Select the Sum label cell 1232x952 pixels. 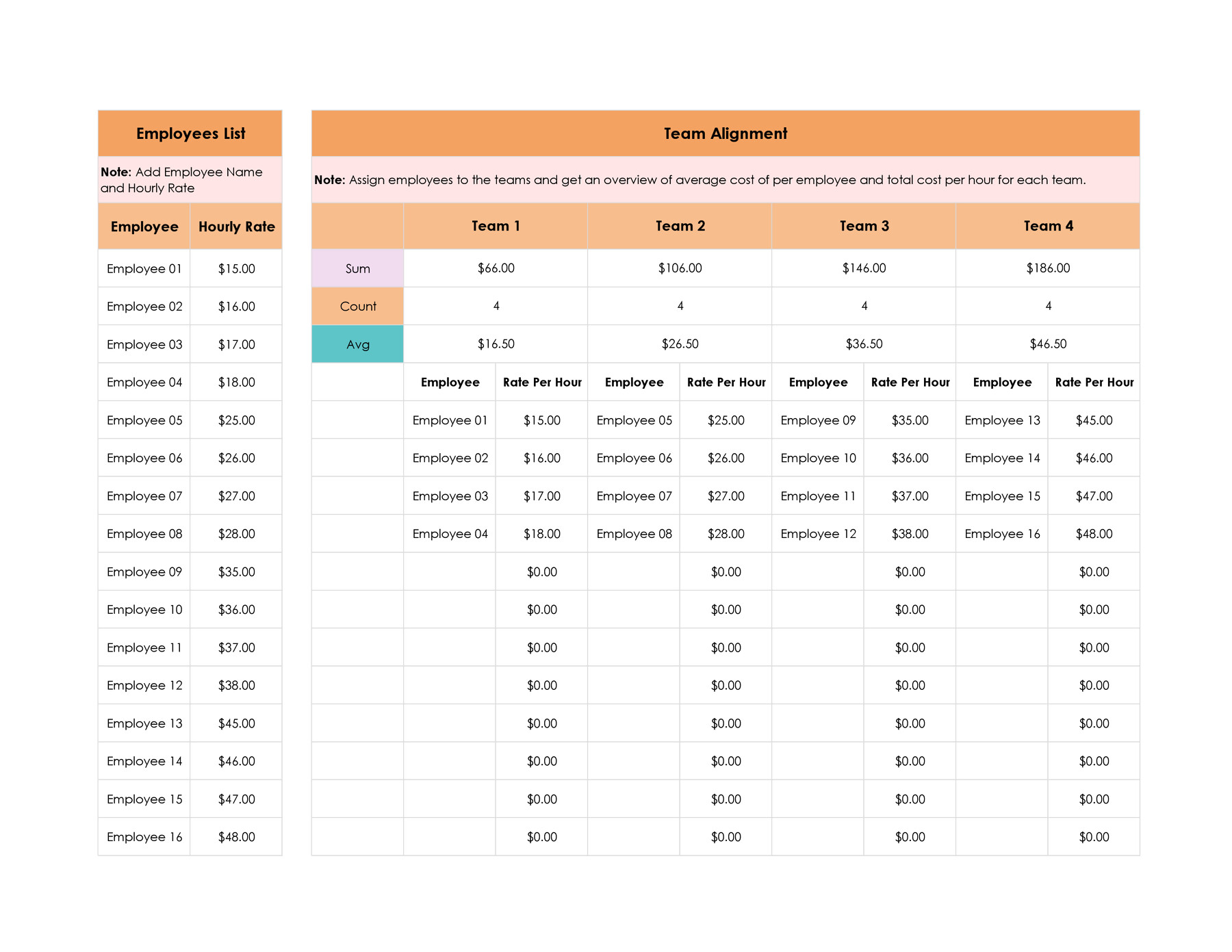click(357, 268)
